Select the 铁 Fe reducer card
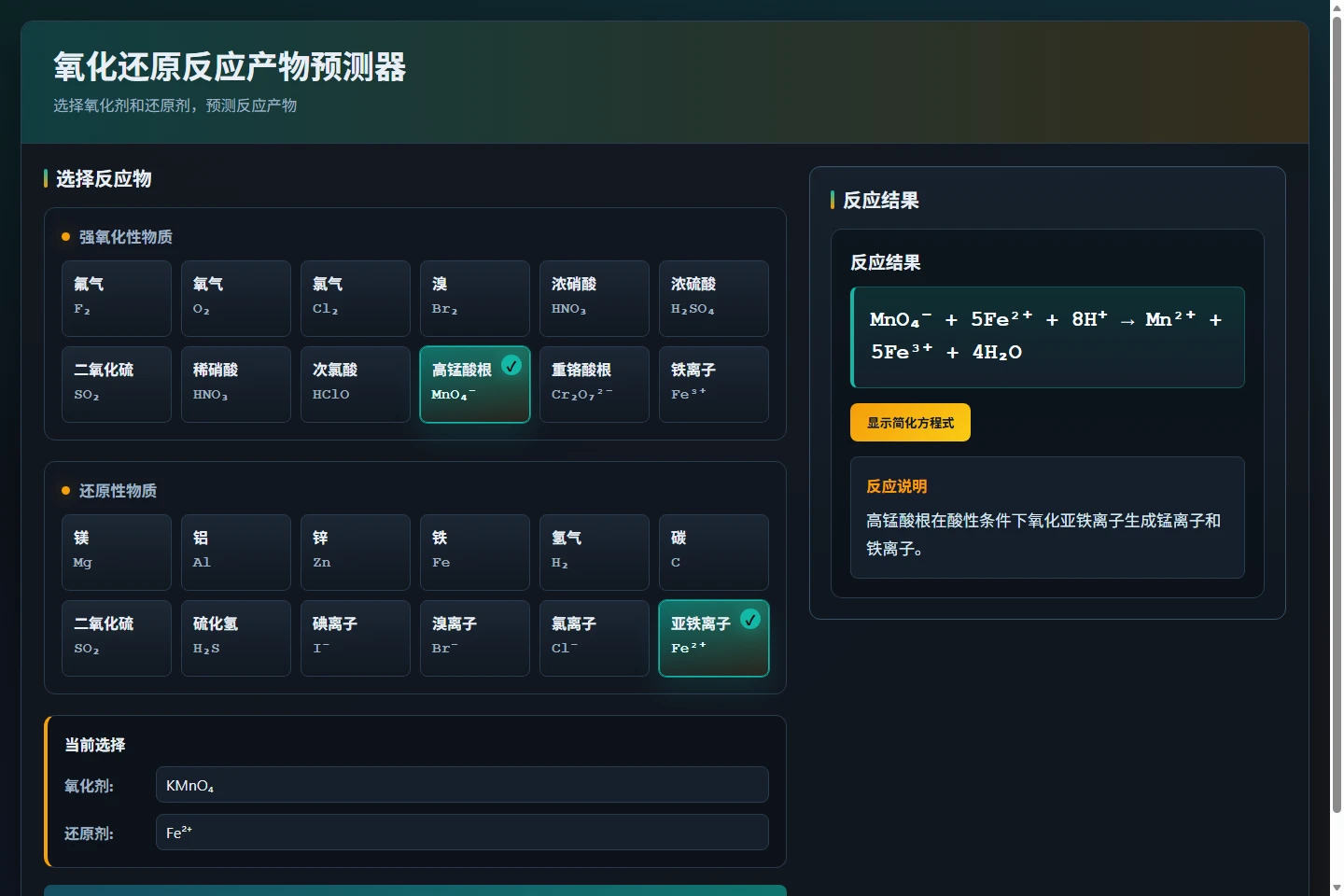This screenshot has width=1344, height=896. pos(475,553)
